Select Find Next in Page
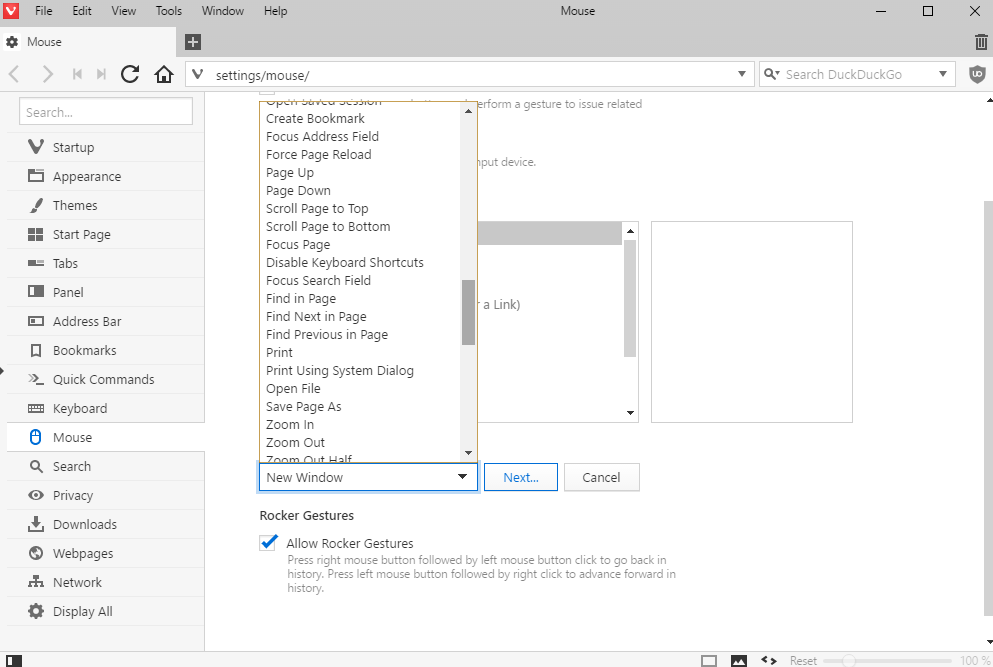The image size is (993, 667). coord(360,316)
